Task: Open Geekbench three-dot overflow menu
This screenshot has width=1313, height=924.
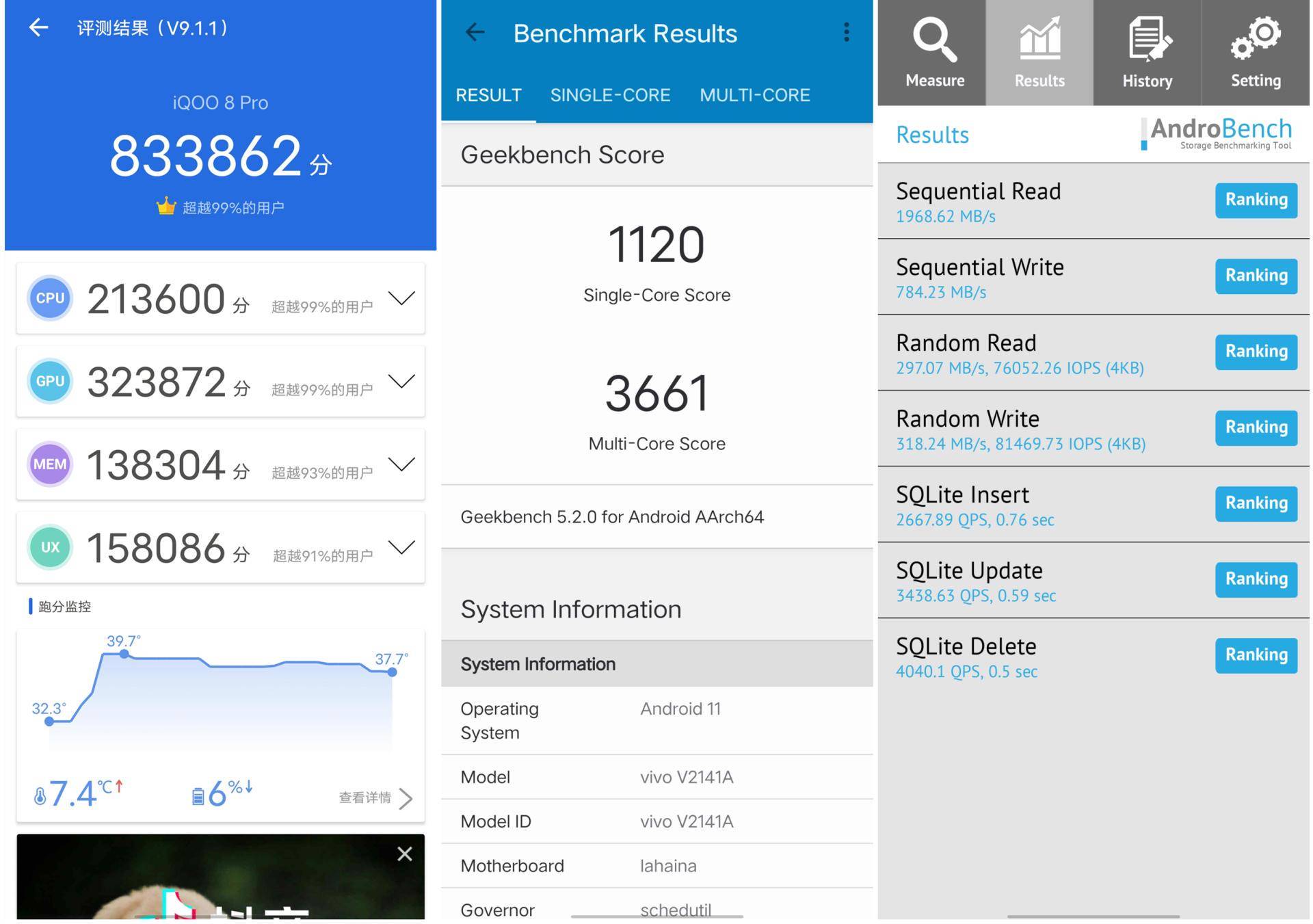Action: [847, 32]
